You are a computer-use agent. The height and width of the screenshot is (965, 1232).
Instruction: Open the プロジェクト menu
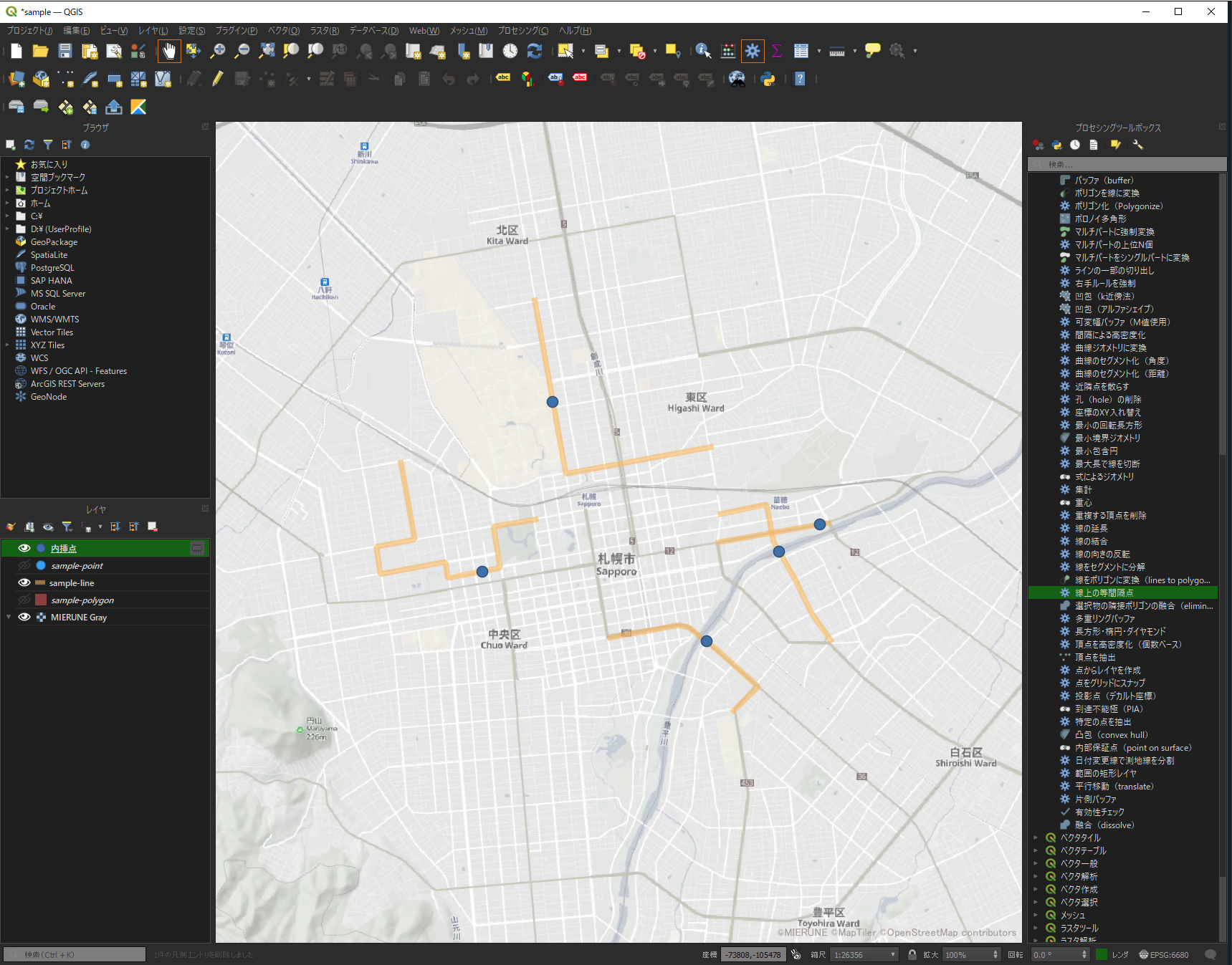pyautogui.click(x=29, y=31)
